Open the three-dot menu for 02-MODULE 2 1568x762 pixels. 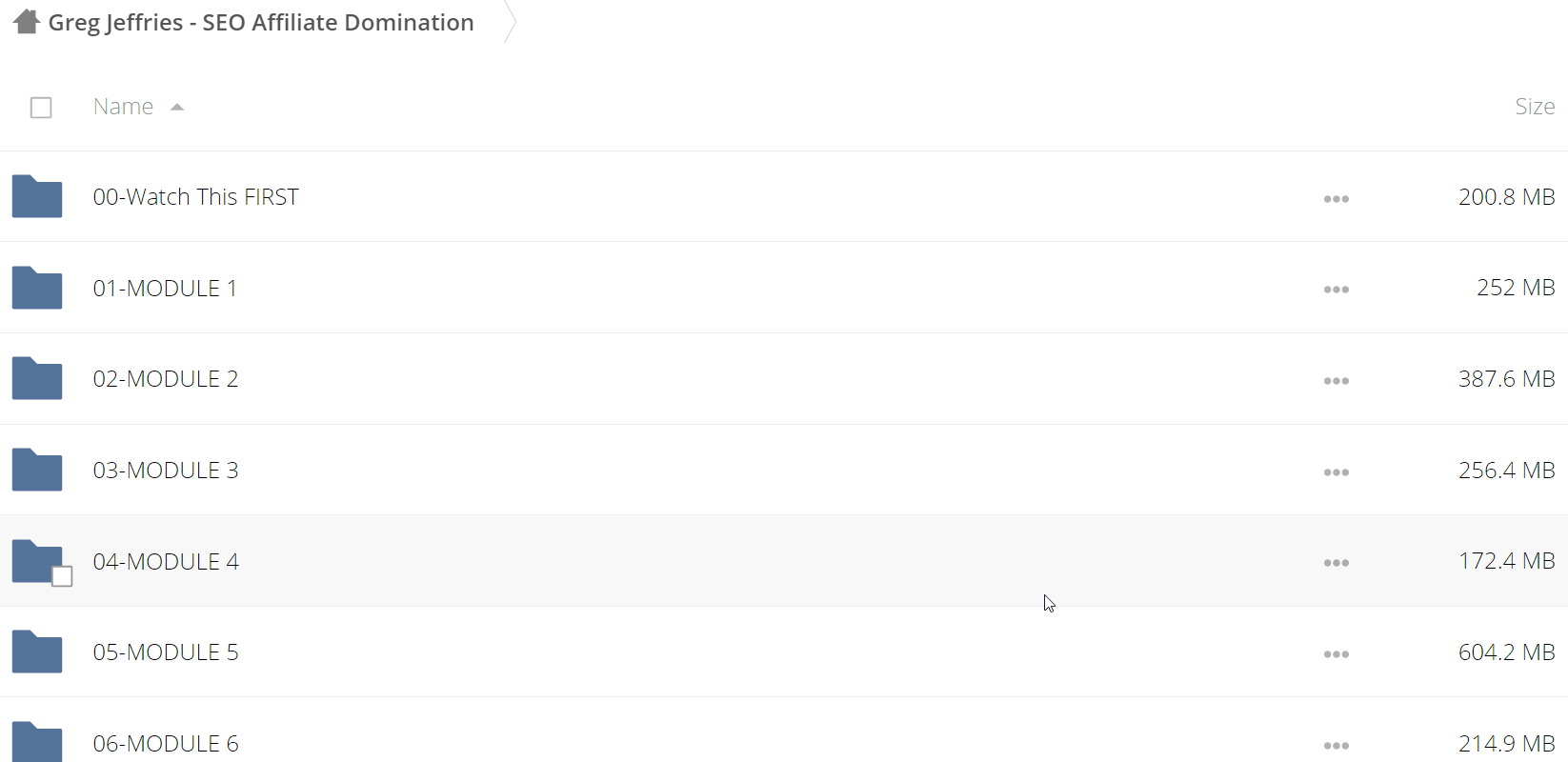click(x=1337, y=381)
